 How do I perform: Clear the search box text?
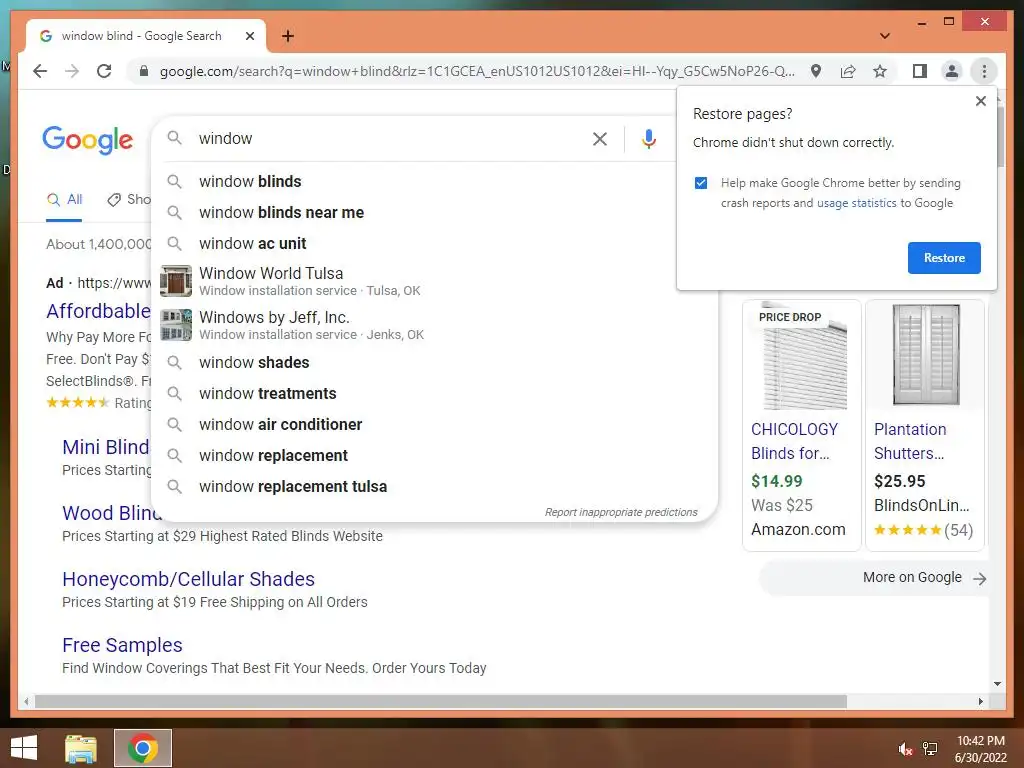(600, 138)
